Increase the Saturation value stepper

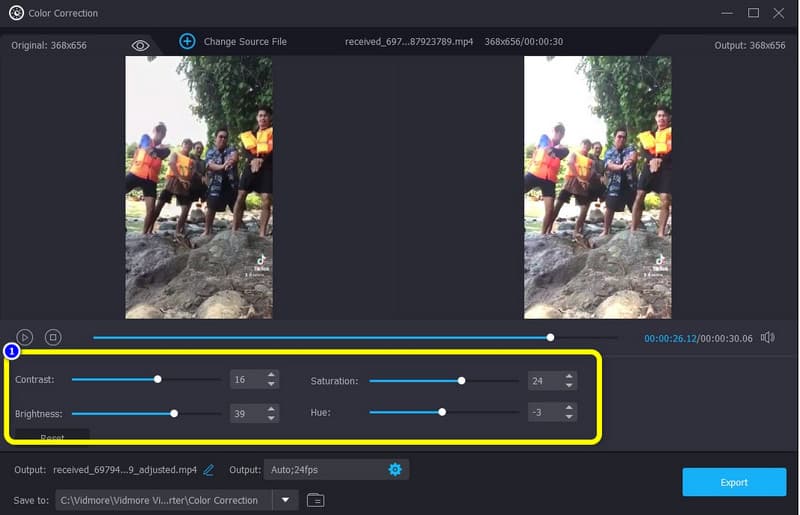point(569,376)
